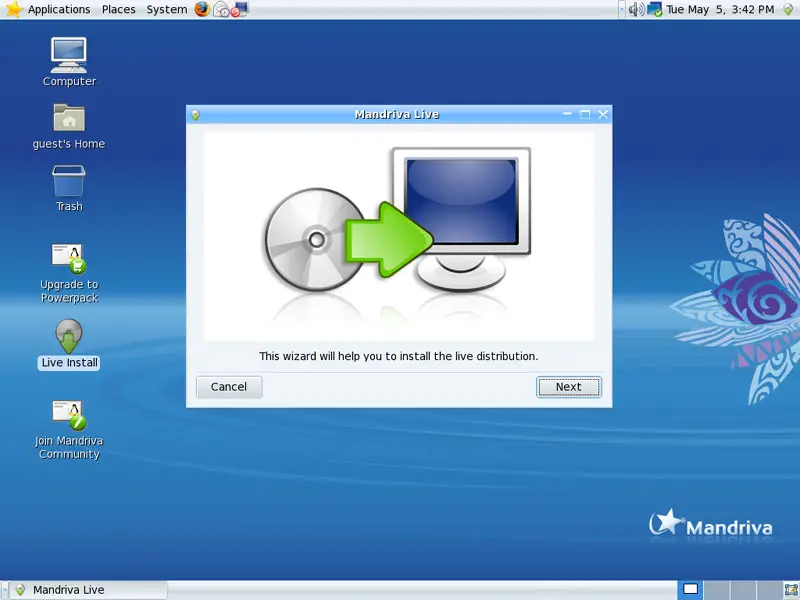Select the Upgrade to Powerpack icon
Viewport: 800px width, 600px height.
click(x=69, y=273)
